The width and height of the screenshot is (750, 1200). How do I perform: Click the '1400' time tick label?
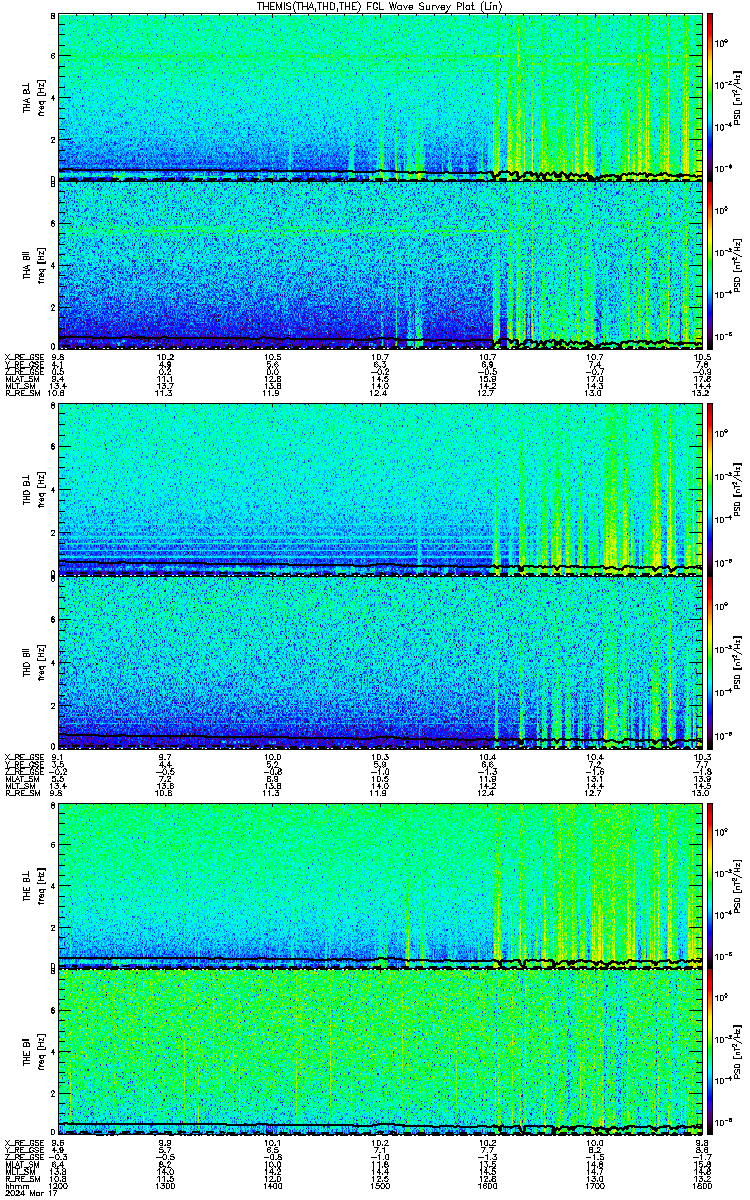[x=273, y=1184]
